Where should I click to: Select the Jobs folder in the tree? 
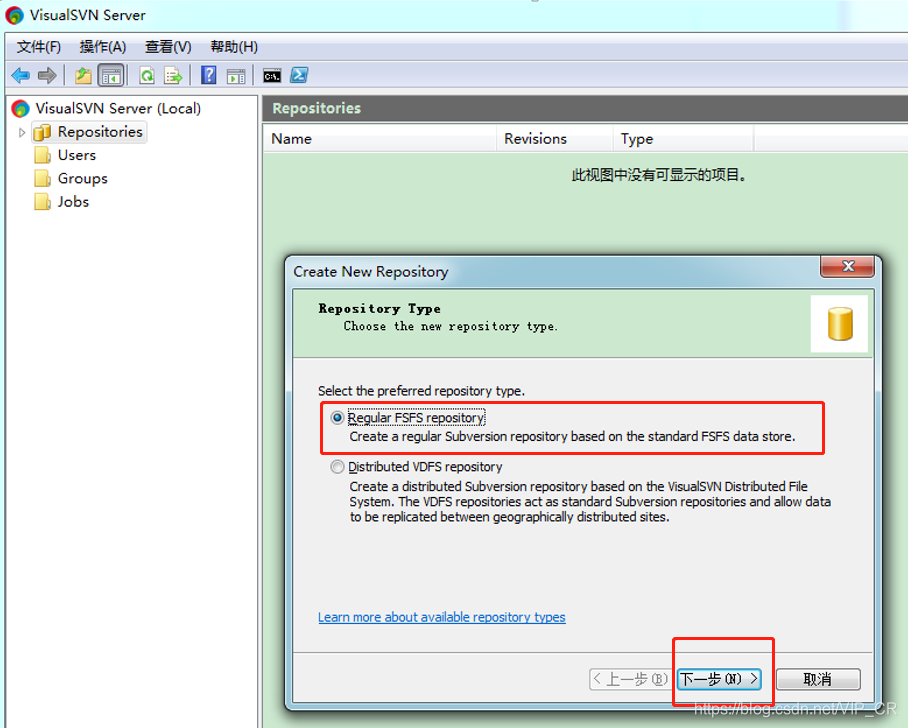point(73,202)
